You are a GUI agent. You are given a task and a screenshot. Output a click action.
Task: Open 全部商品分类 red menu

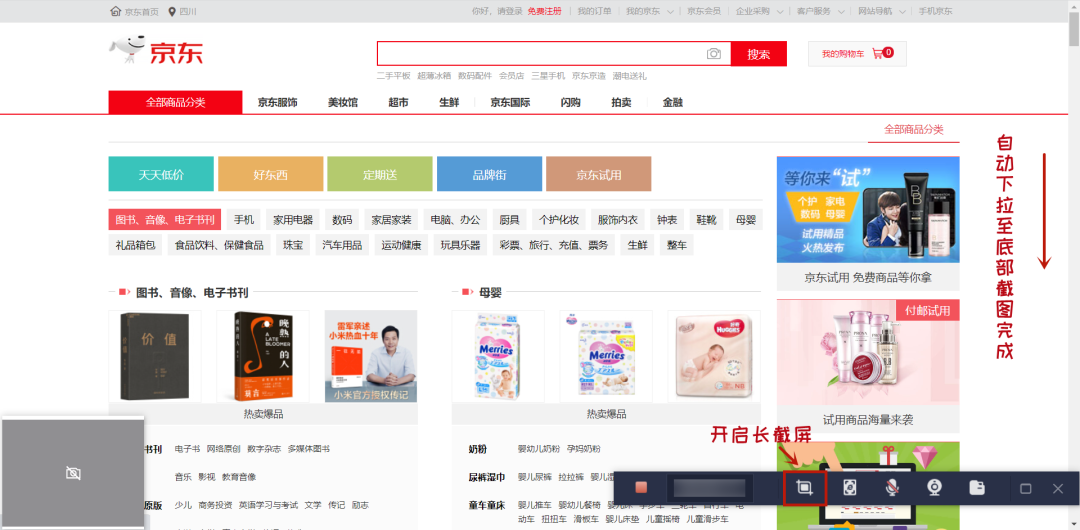point(176,102)
